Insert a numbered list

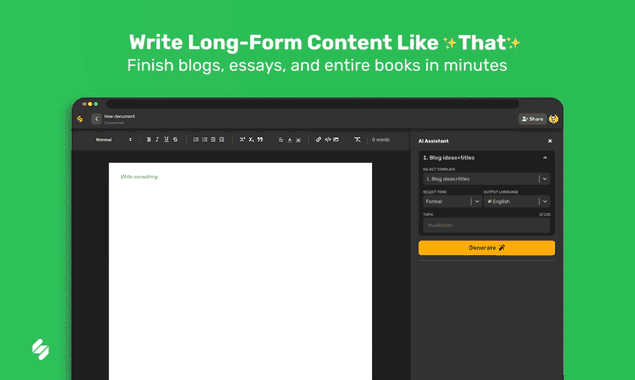(x=196, y=139)
